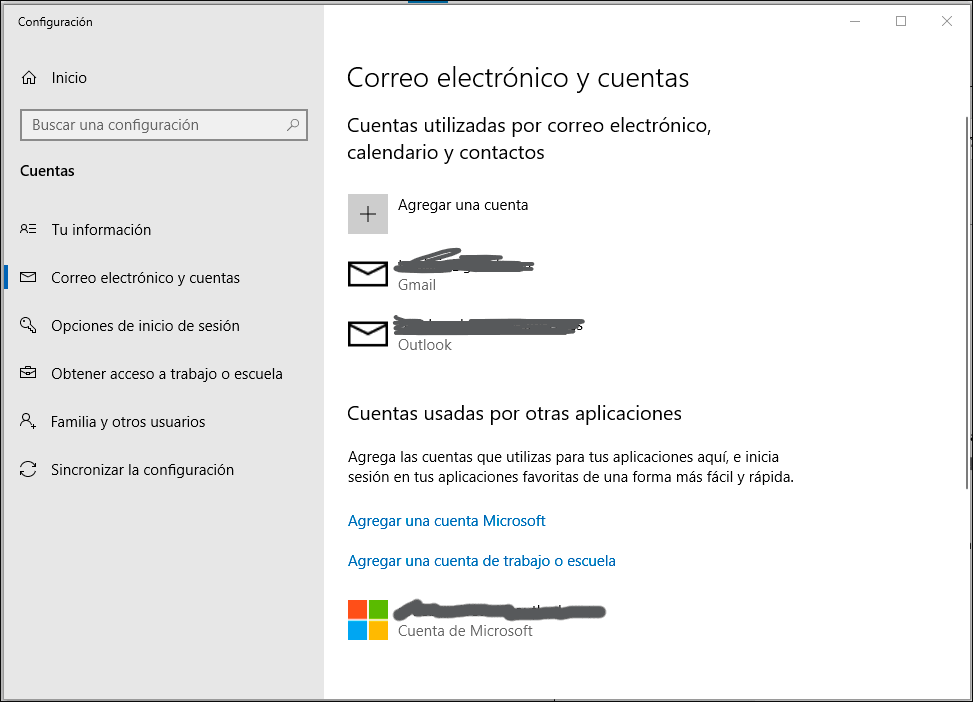Click the briefcase icon for work access
The image size is (973, 702).
pyautogui.click(x=29, y=374)
